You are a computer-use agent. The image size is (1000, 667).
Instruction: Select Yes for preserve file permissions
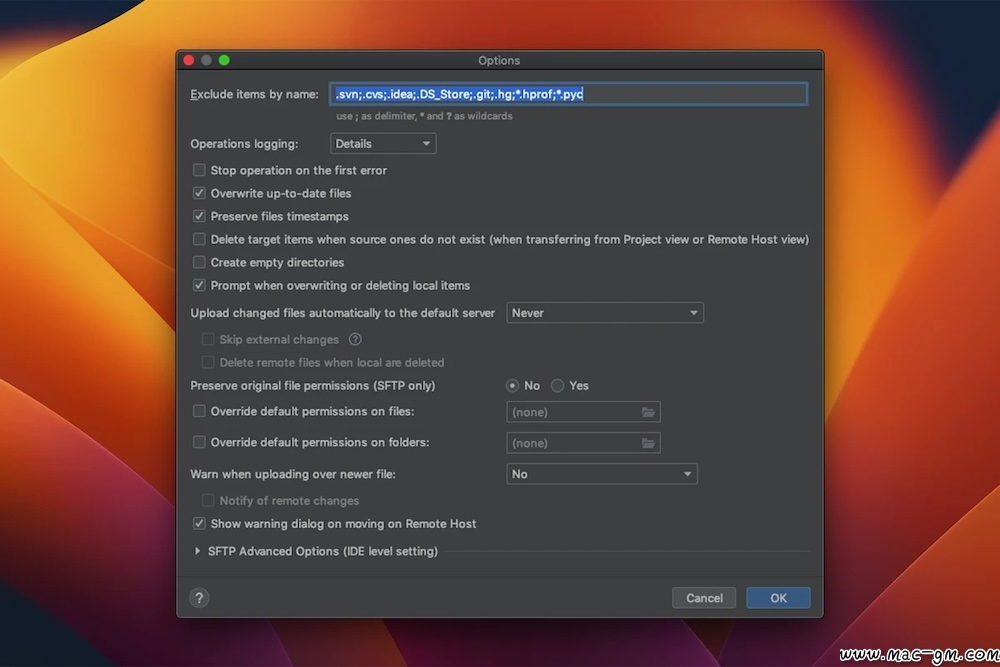point(557,386)
